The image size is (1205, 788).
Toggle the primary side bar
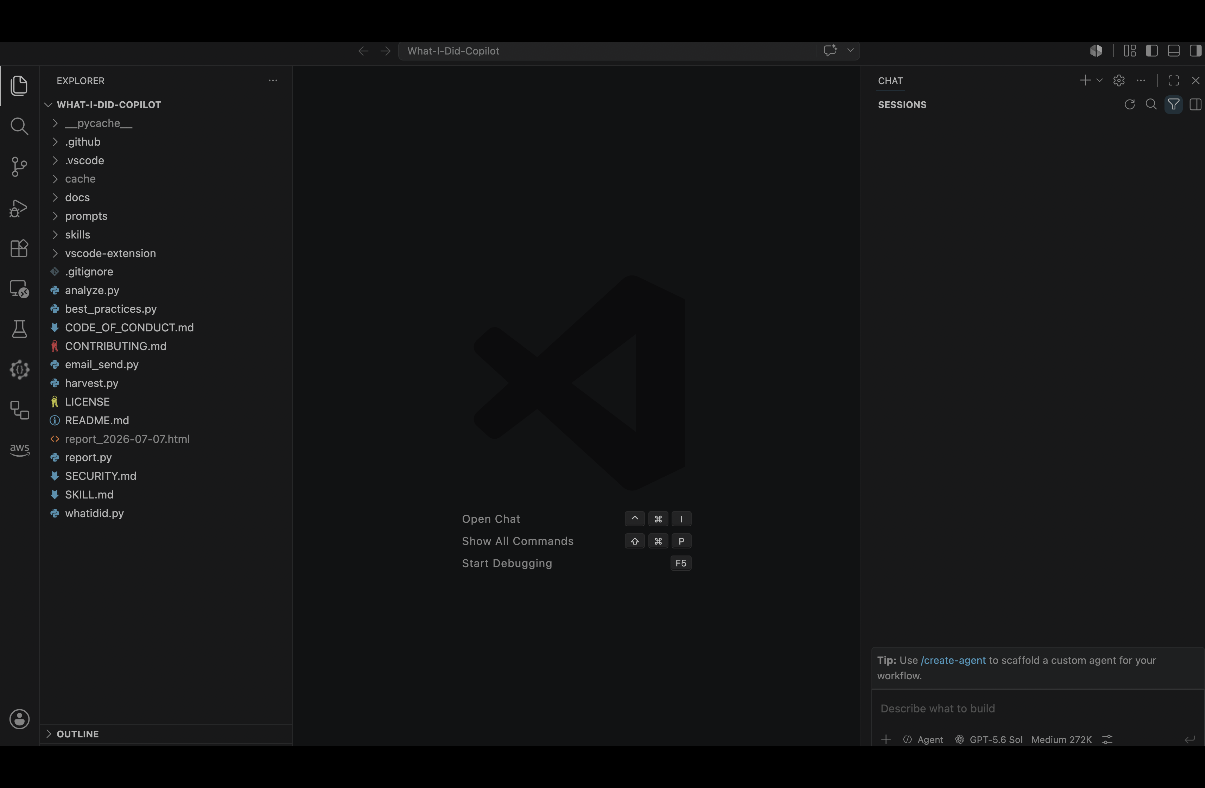(x=1152, y=50)
